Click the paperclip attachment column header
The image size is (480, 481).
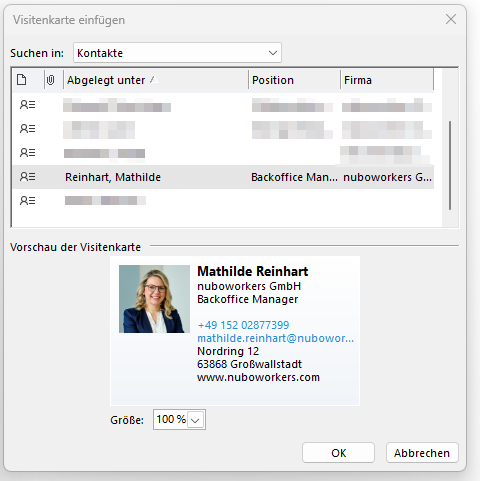(x=50, y=80)
